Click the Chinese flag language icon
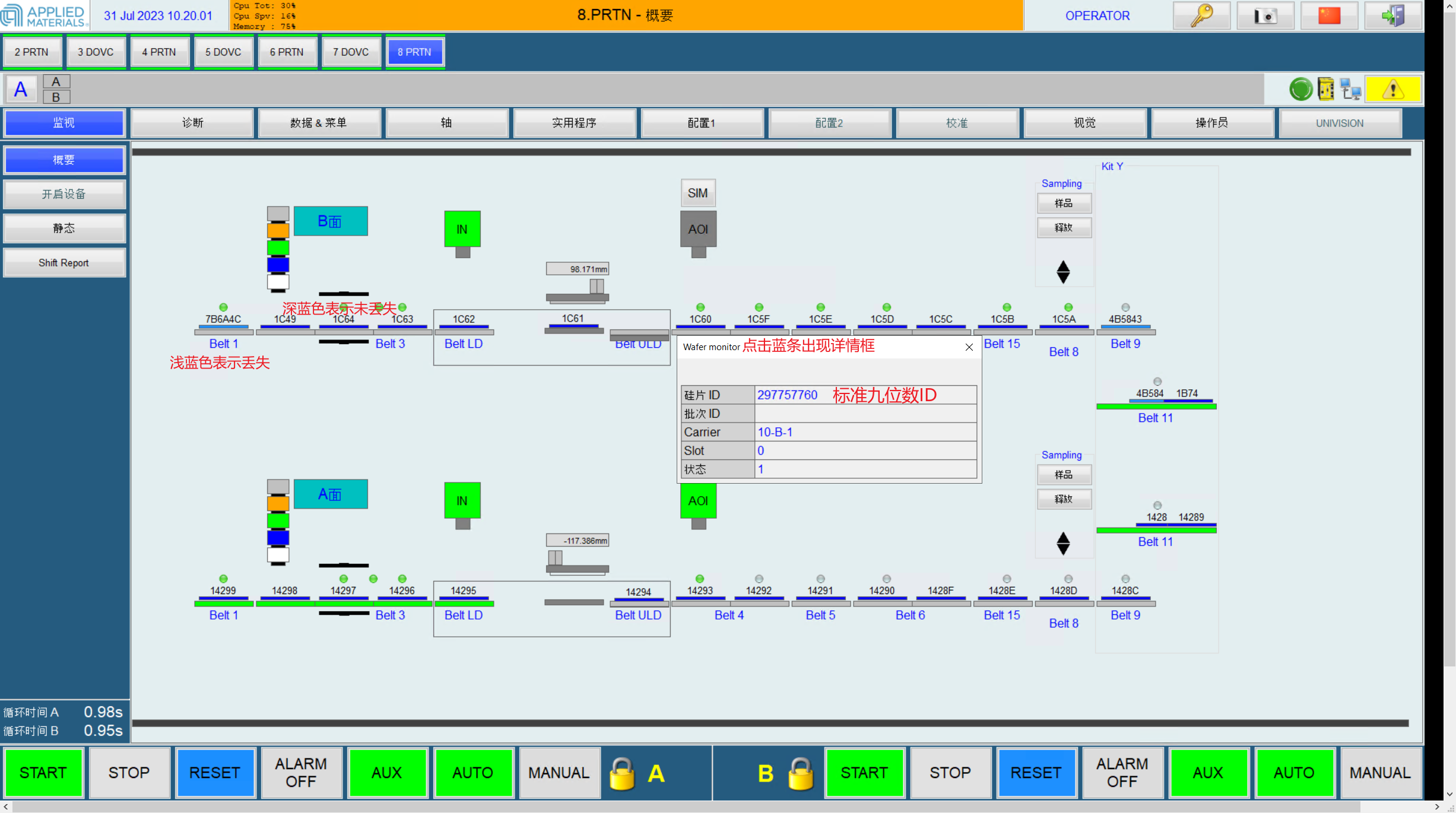Viewport: 1456px width, 813px height. tap(1329, 16)
